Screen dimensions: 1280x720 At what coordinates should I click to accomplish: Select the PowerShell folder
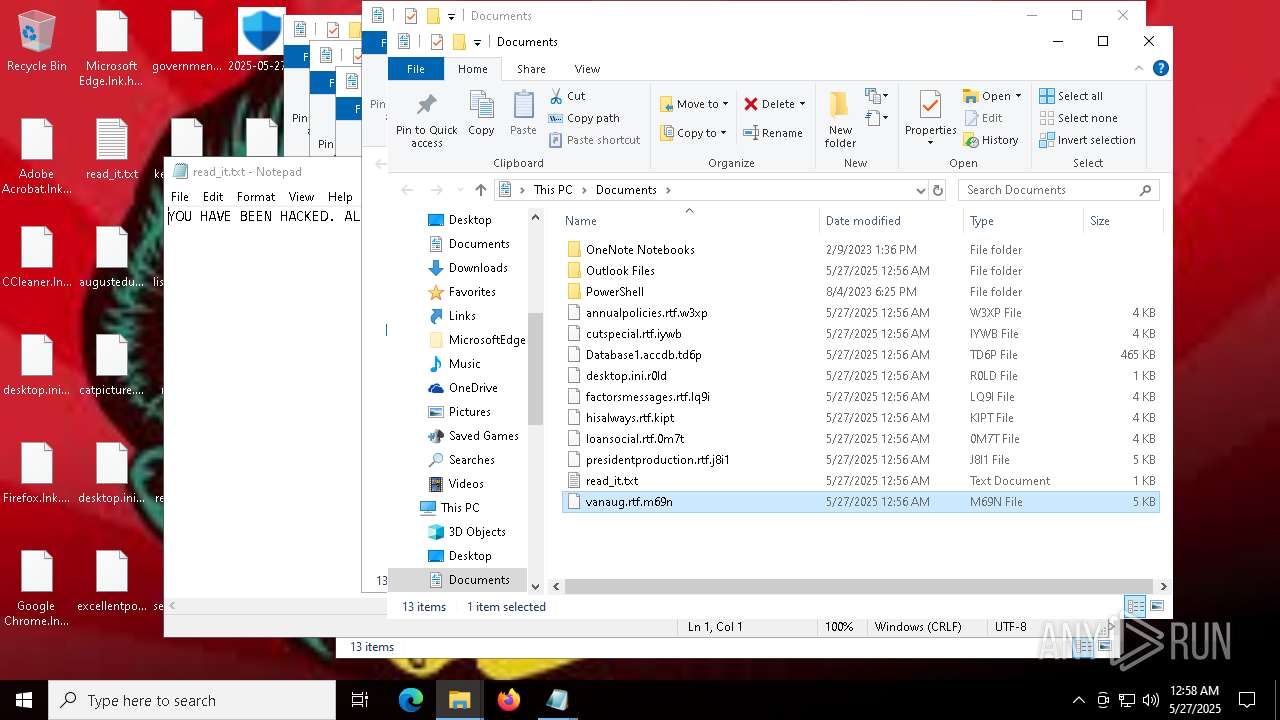click(615, 292)
